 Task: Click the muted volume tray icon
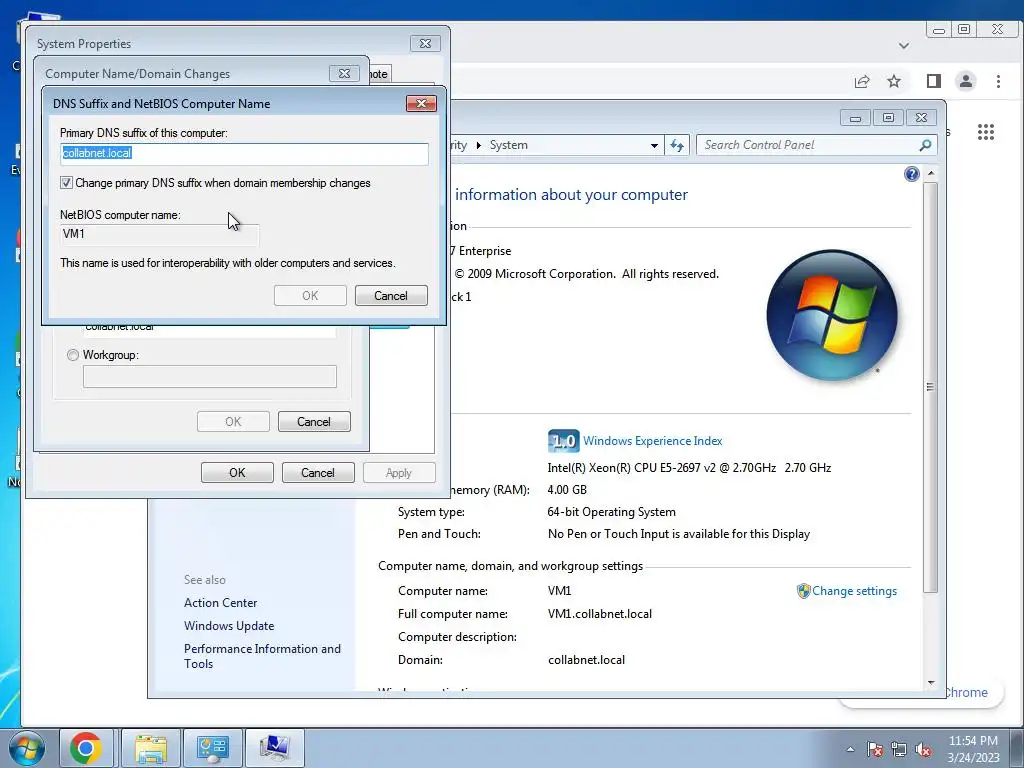[x=923, y=749]
